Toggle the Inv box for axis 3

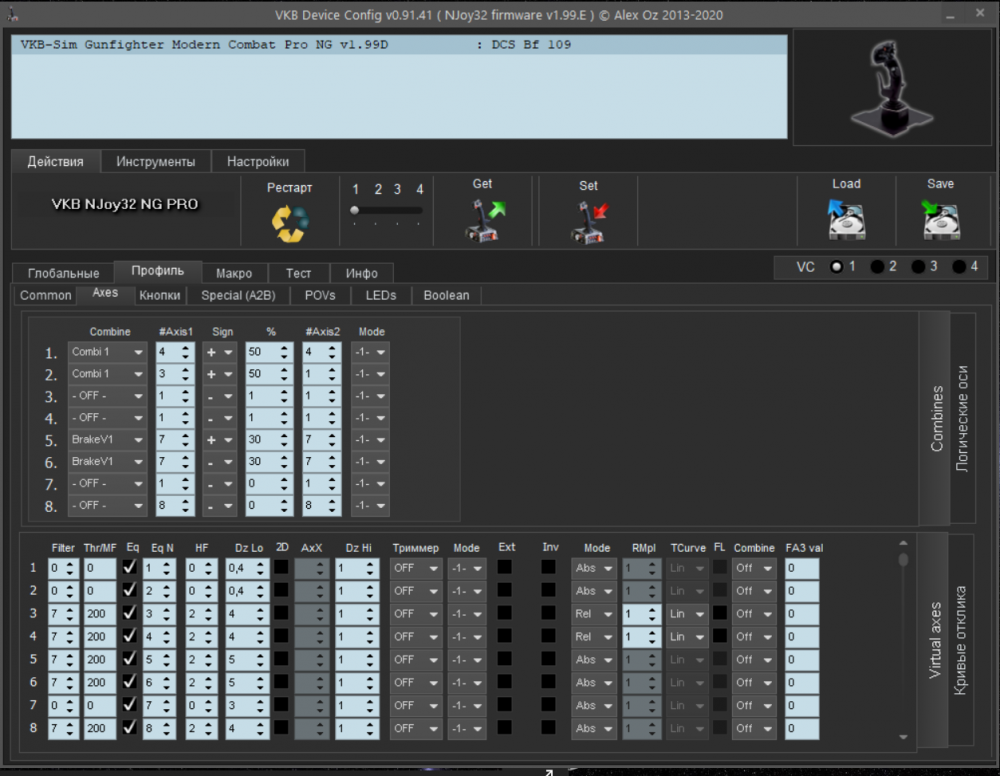(548, 613)
